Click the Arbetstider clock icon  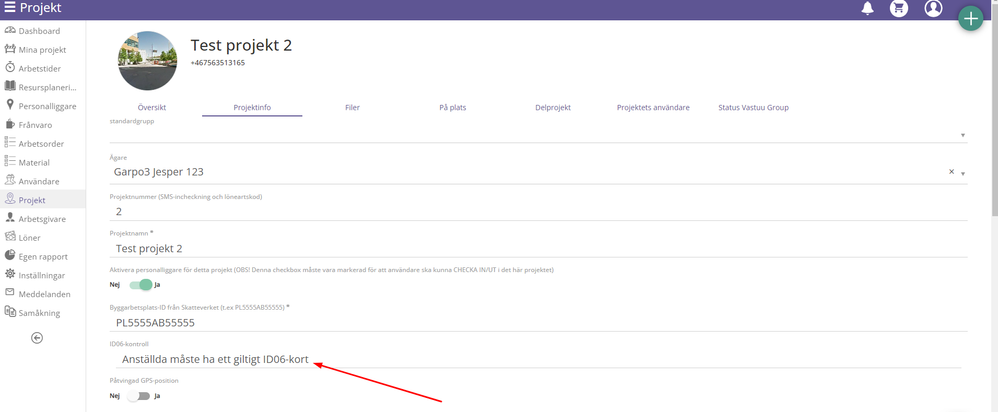pyautogui.click(x=10, y=67)
